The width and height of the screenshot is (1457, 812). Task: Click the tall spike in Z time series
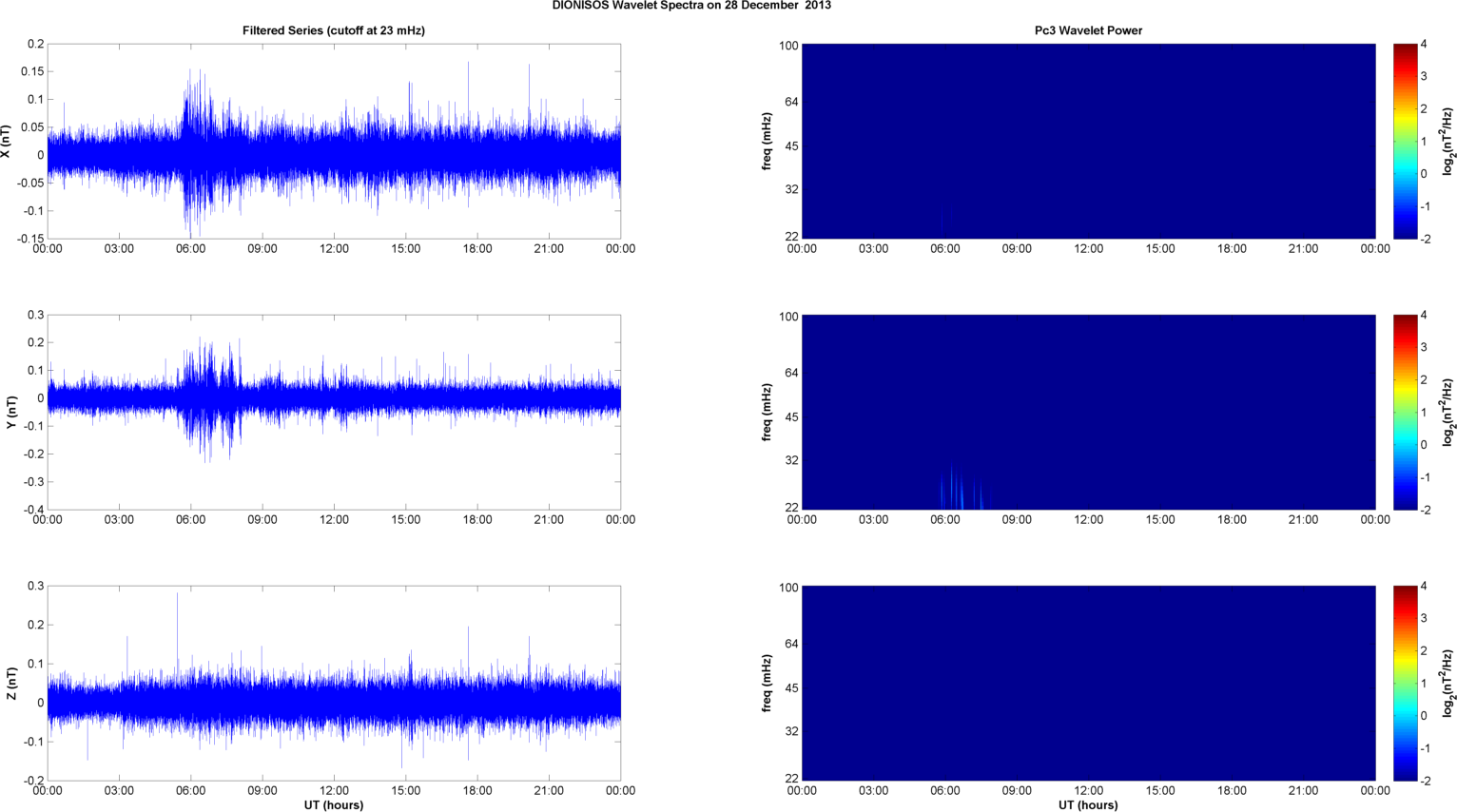(177, 632)
